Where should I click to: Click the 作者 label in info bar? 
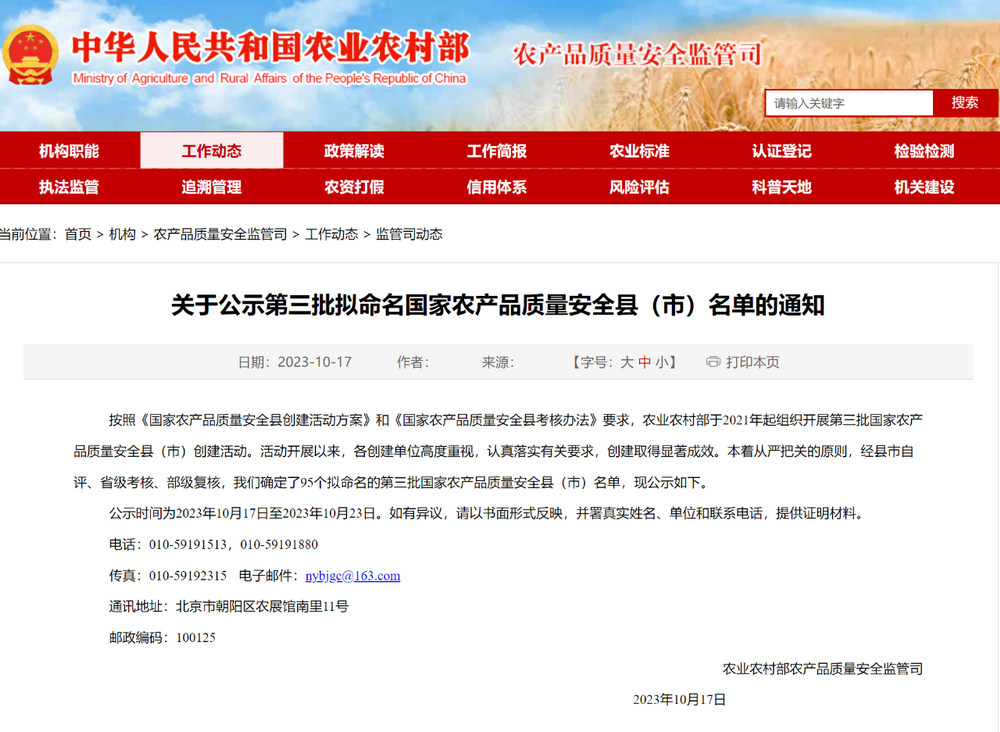[413, 362]
